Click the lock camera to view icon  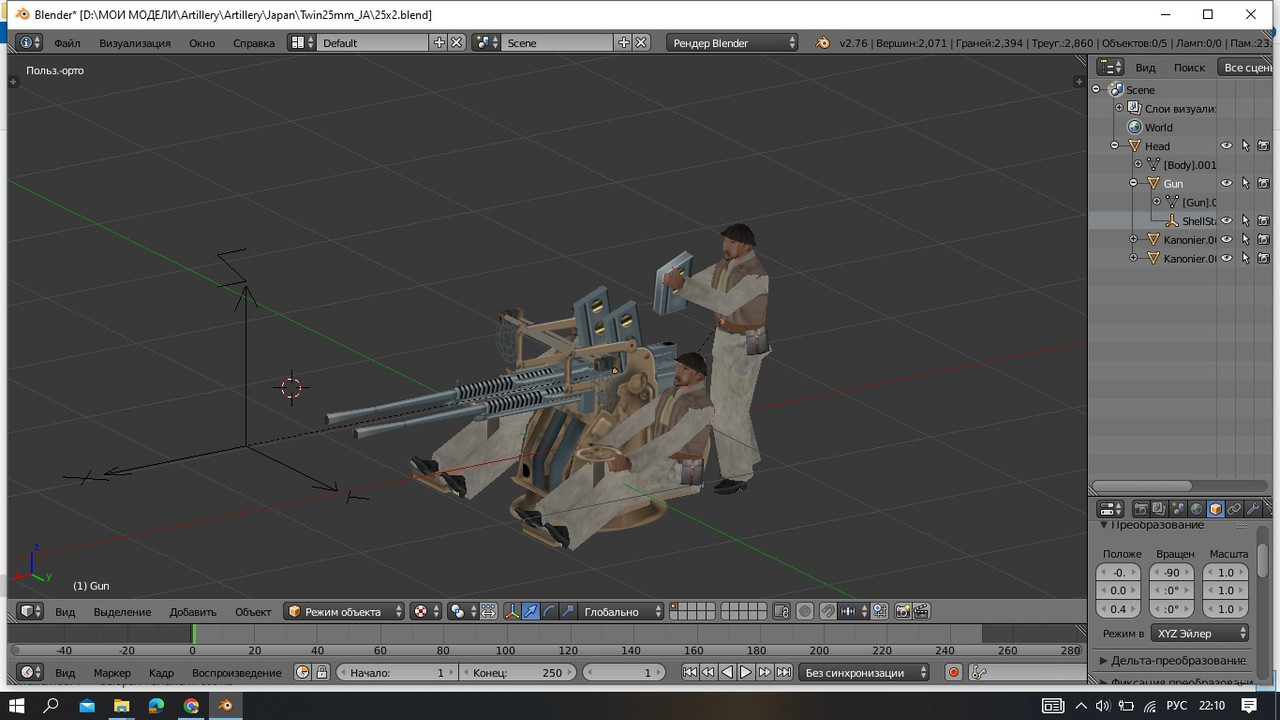pos(782,611)
